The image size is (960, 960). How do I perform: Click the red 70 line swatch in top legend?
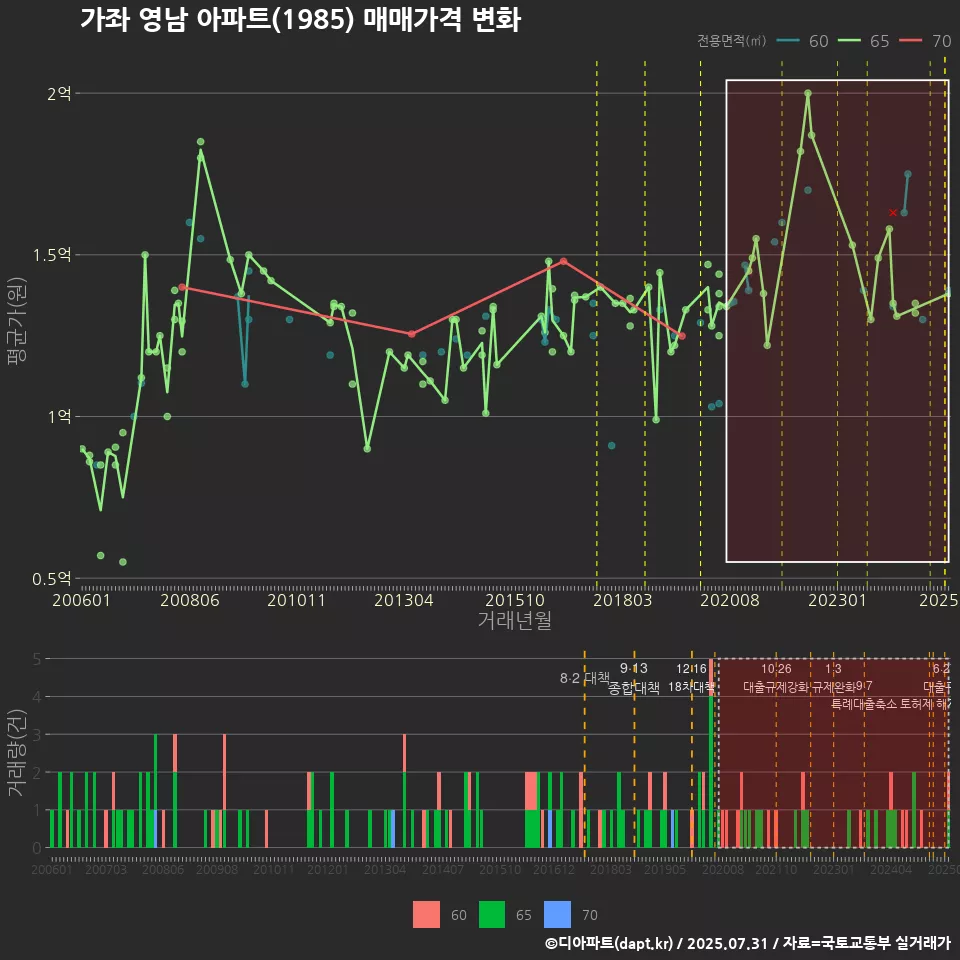(x=910, y=41)
